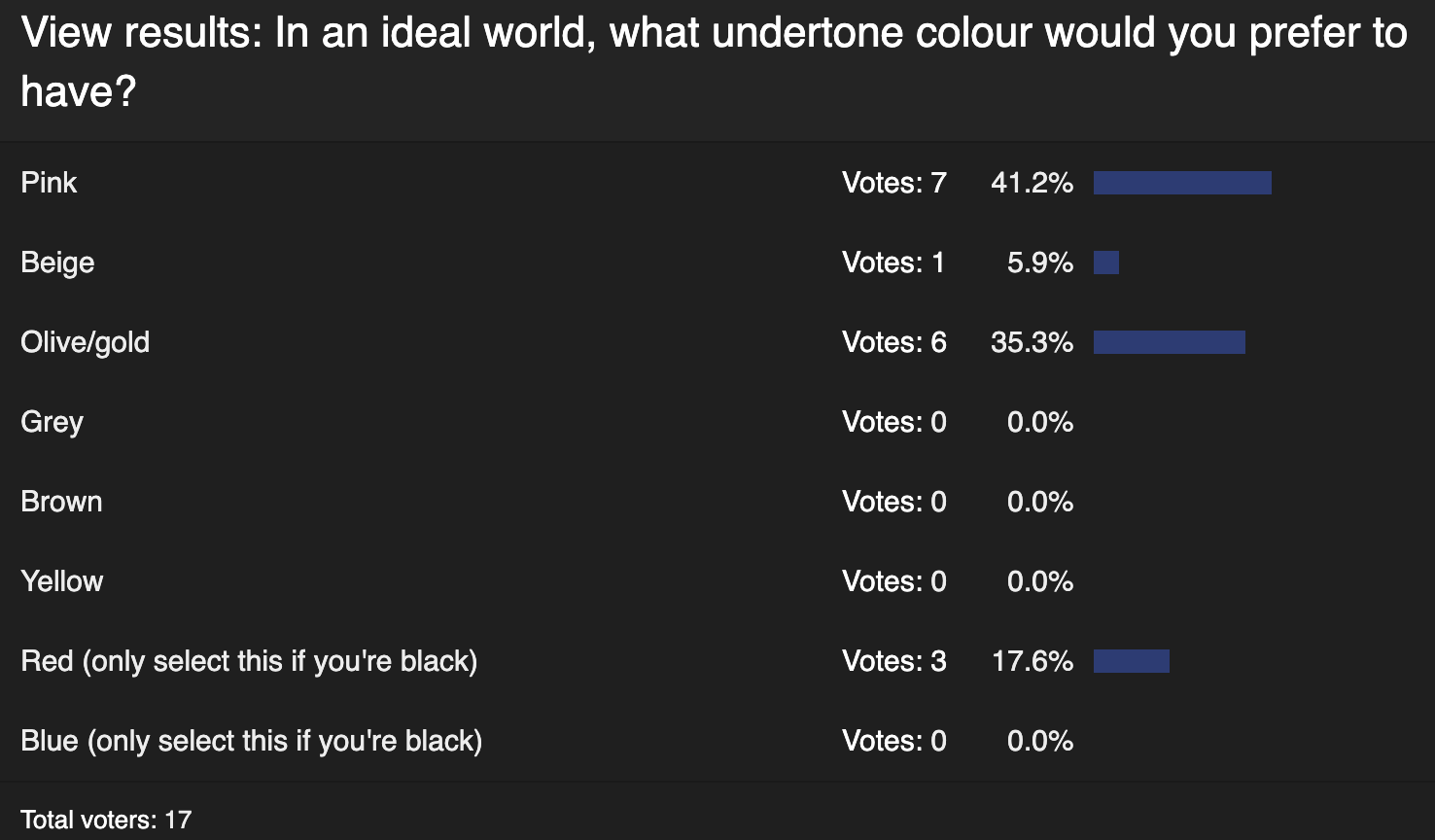This screenshot has width=1435, height=840.
Task: Click the Red option's result bar
Action: 1132,661
